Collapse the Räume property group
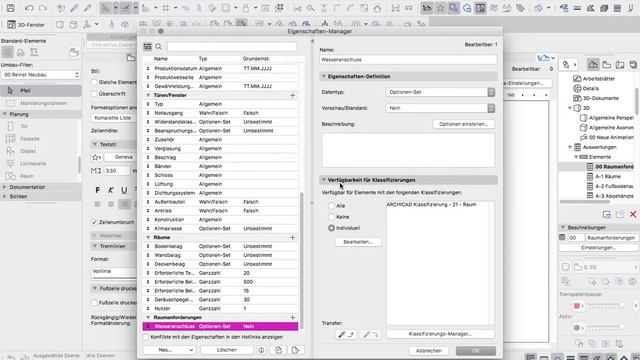 [148, 237]
